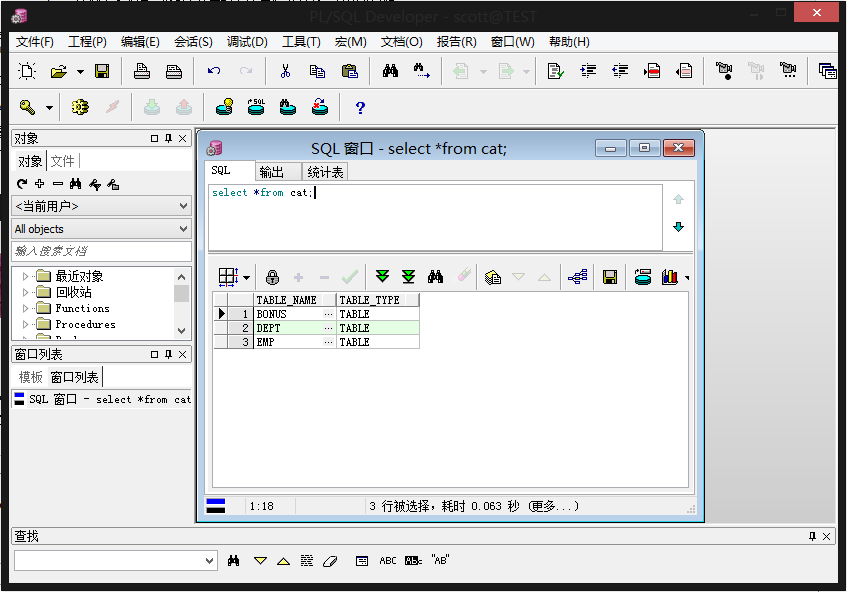Pin the 对象 panel with pushpin toggle
This screenshot has height=592, width=847.
click(x=168, y=139)
